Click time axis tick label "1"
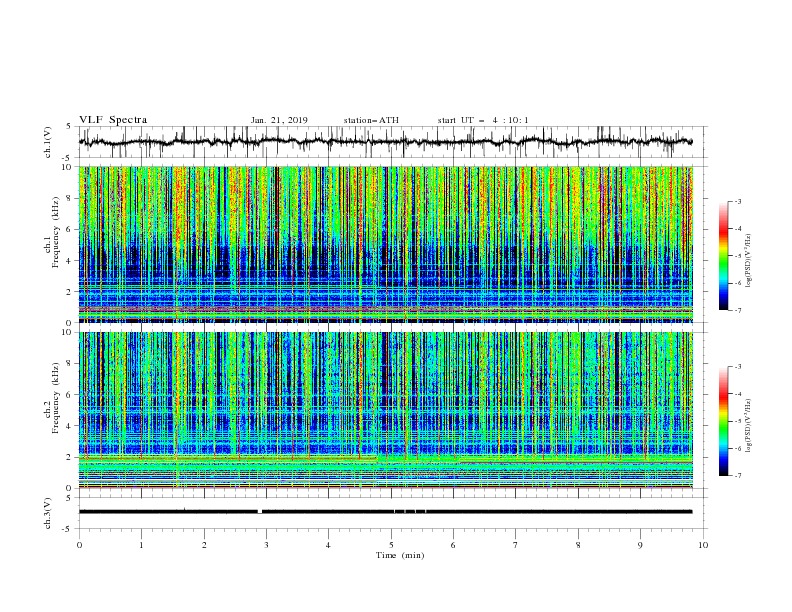 141,545
